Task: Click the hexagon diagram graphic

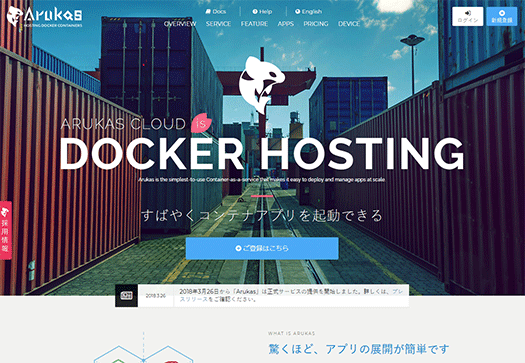Action: point(143,348)
